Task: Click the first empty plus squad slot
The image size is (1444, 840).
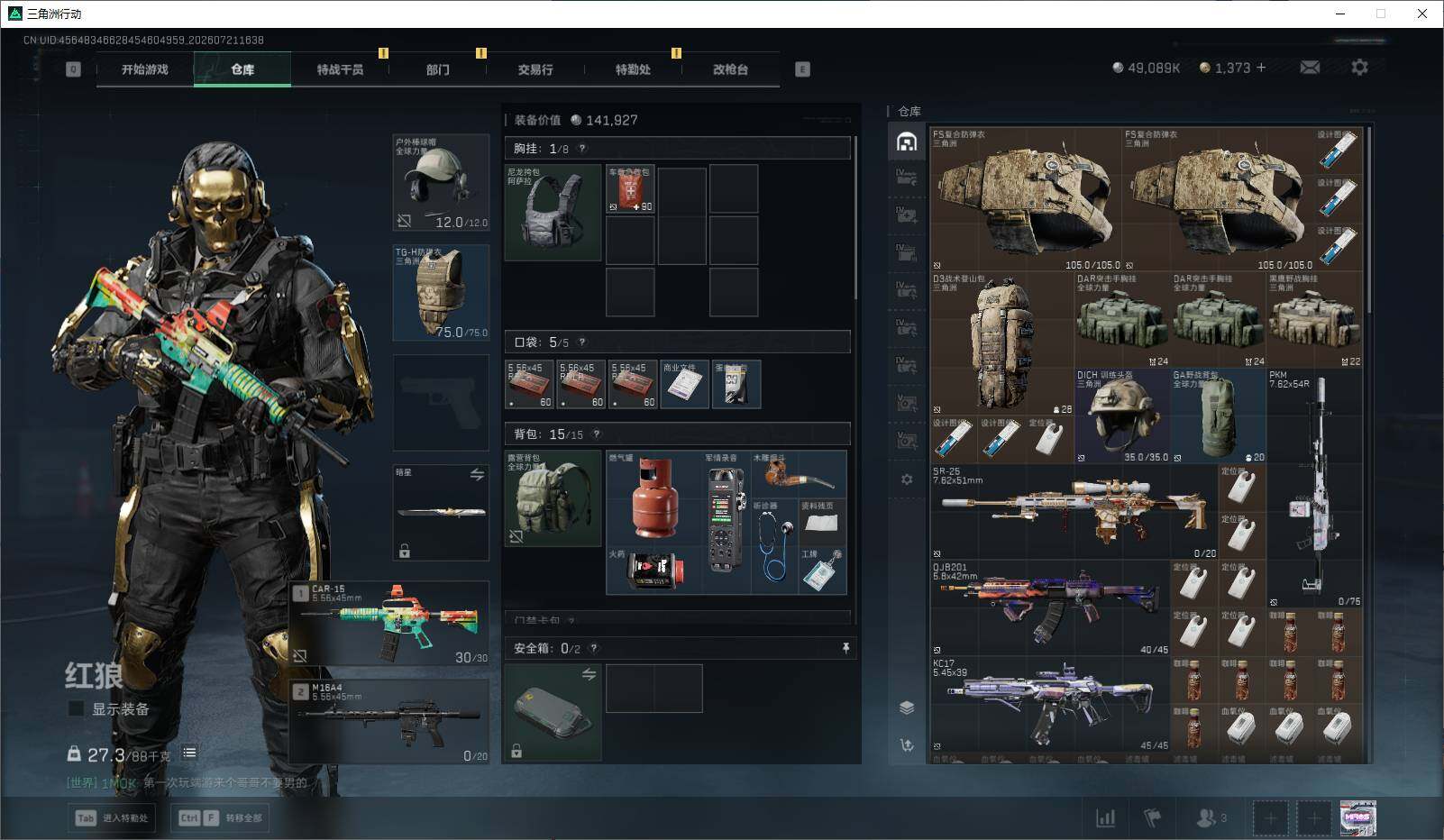Action: 1270,818
